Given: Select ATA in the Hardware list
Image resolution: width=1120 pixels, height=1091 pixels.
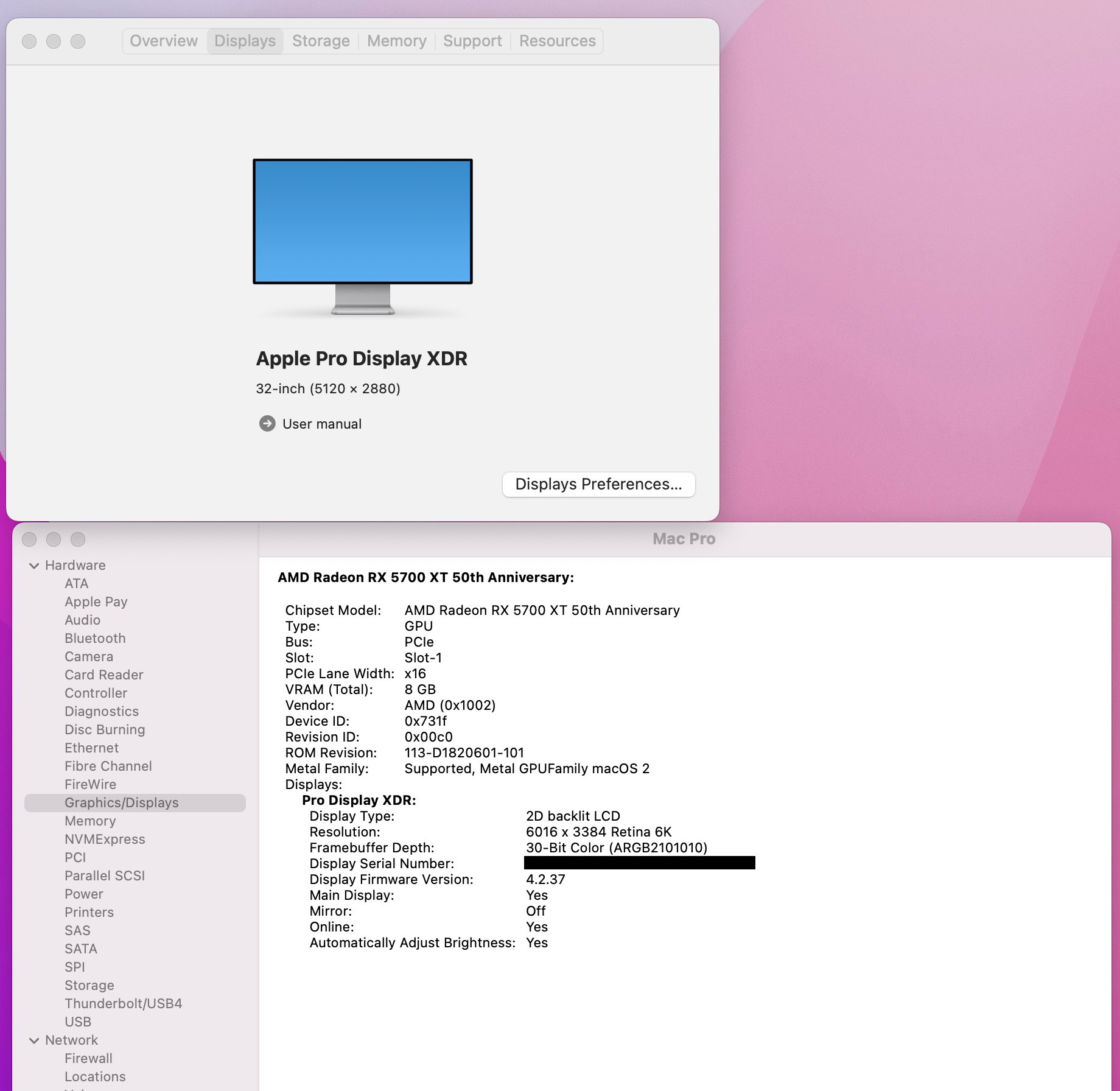Looking at the screenshot, I should click(x=77, y=583).
